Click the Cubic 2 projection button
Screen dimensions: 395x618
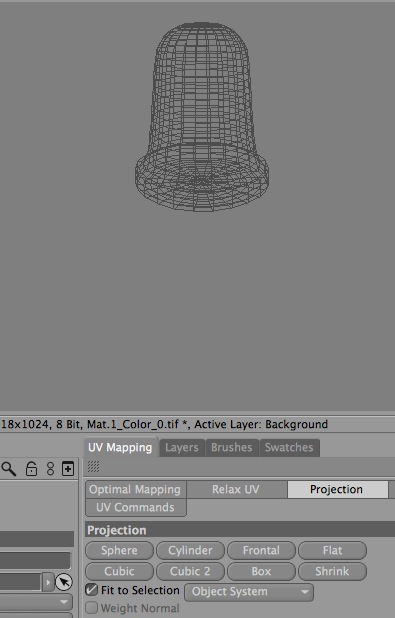coord(190,571)
